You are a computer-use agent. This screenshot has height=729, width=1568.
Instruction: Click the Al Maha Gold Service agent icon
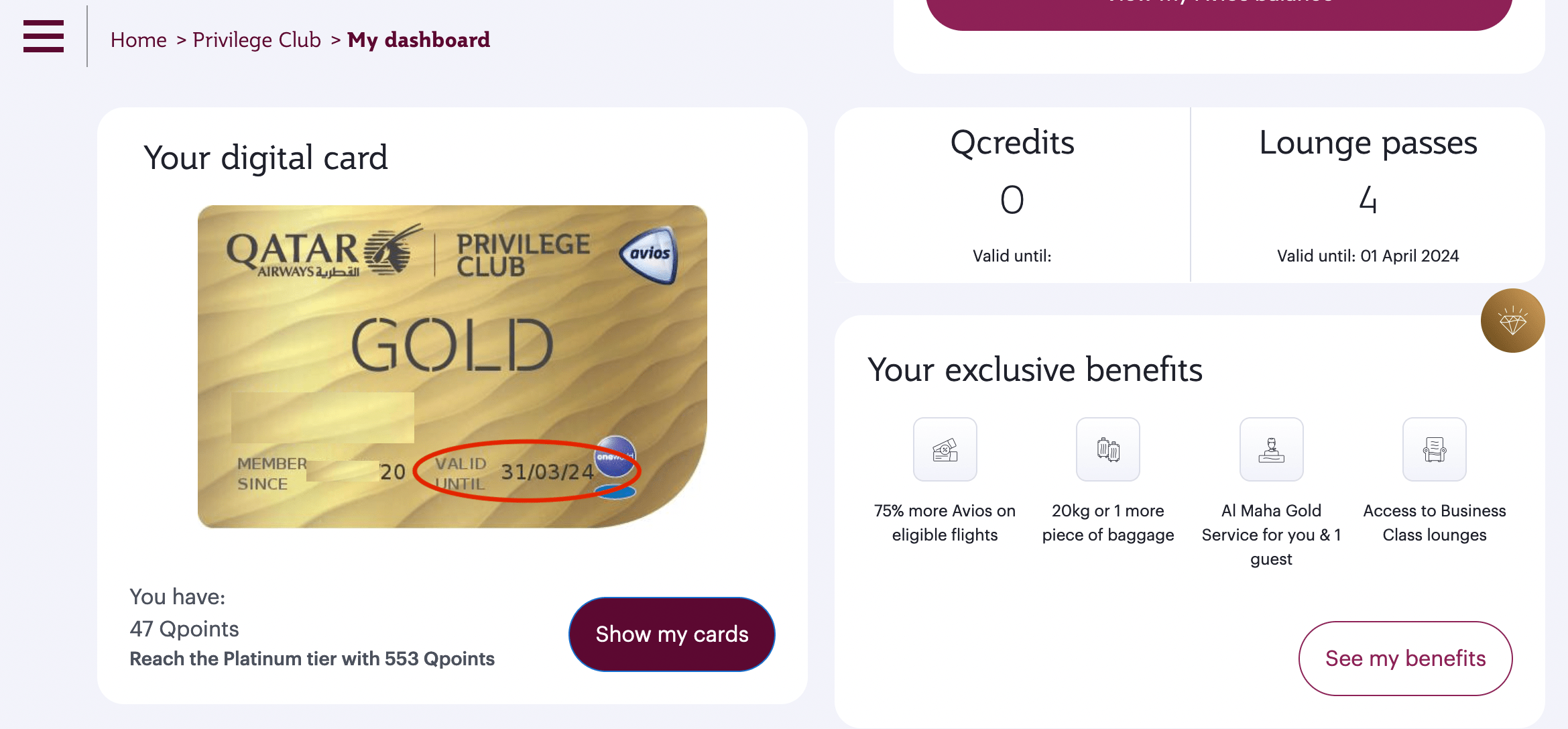pos(1270,449)
